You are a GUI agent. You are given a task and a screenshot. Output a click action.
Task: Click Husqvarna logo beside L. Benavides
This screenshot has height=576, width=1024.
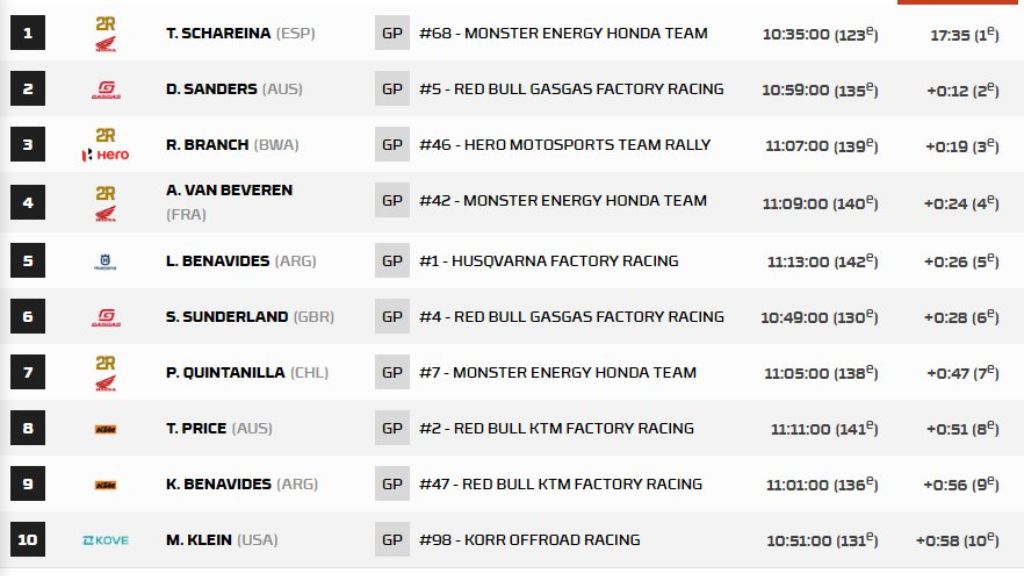(105, 262)
